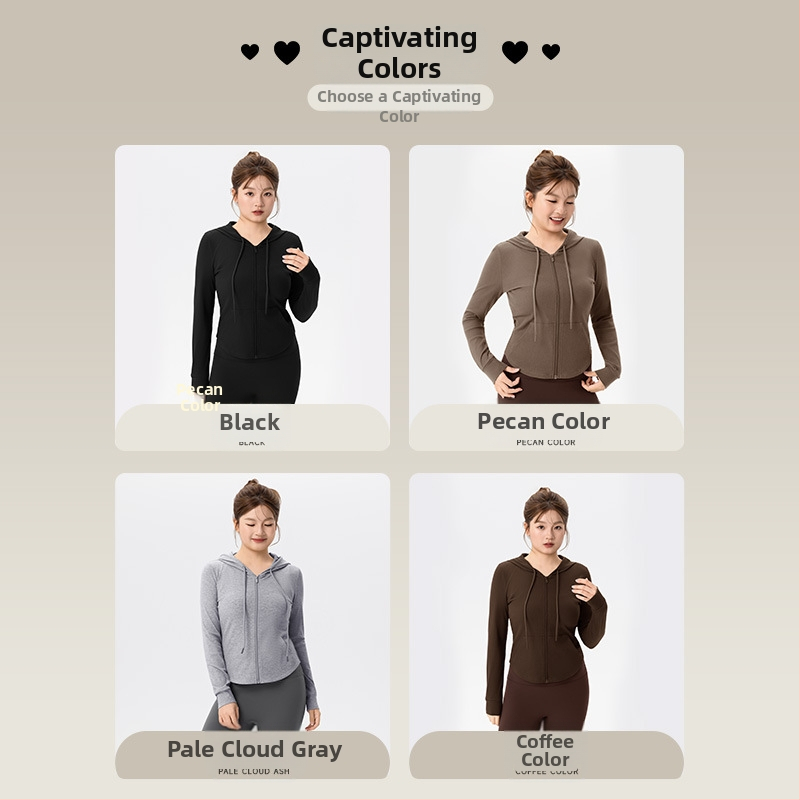Click small PALE CLOUD ASH caption
800x800 pixels.
[x=254, y=771]
